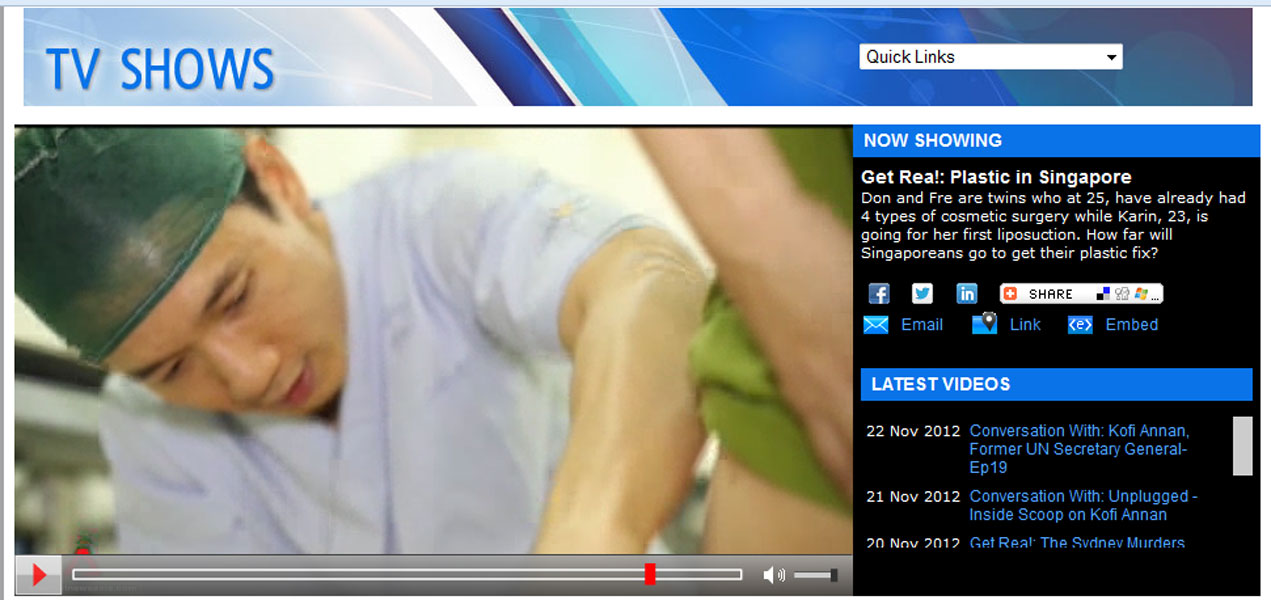Mute the video using speaker icon

[773, 575]
